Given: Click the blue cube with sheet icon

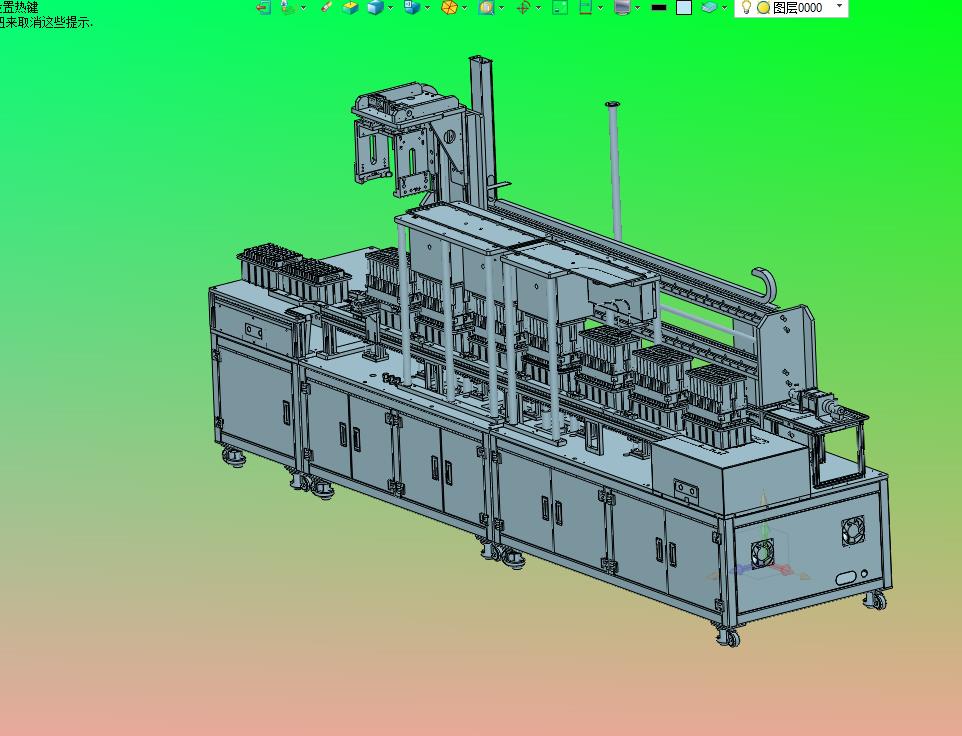Looking at the screenshot, I should 412,7.
